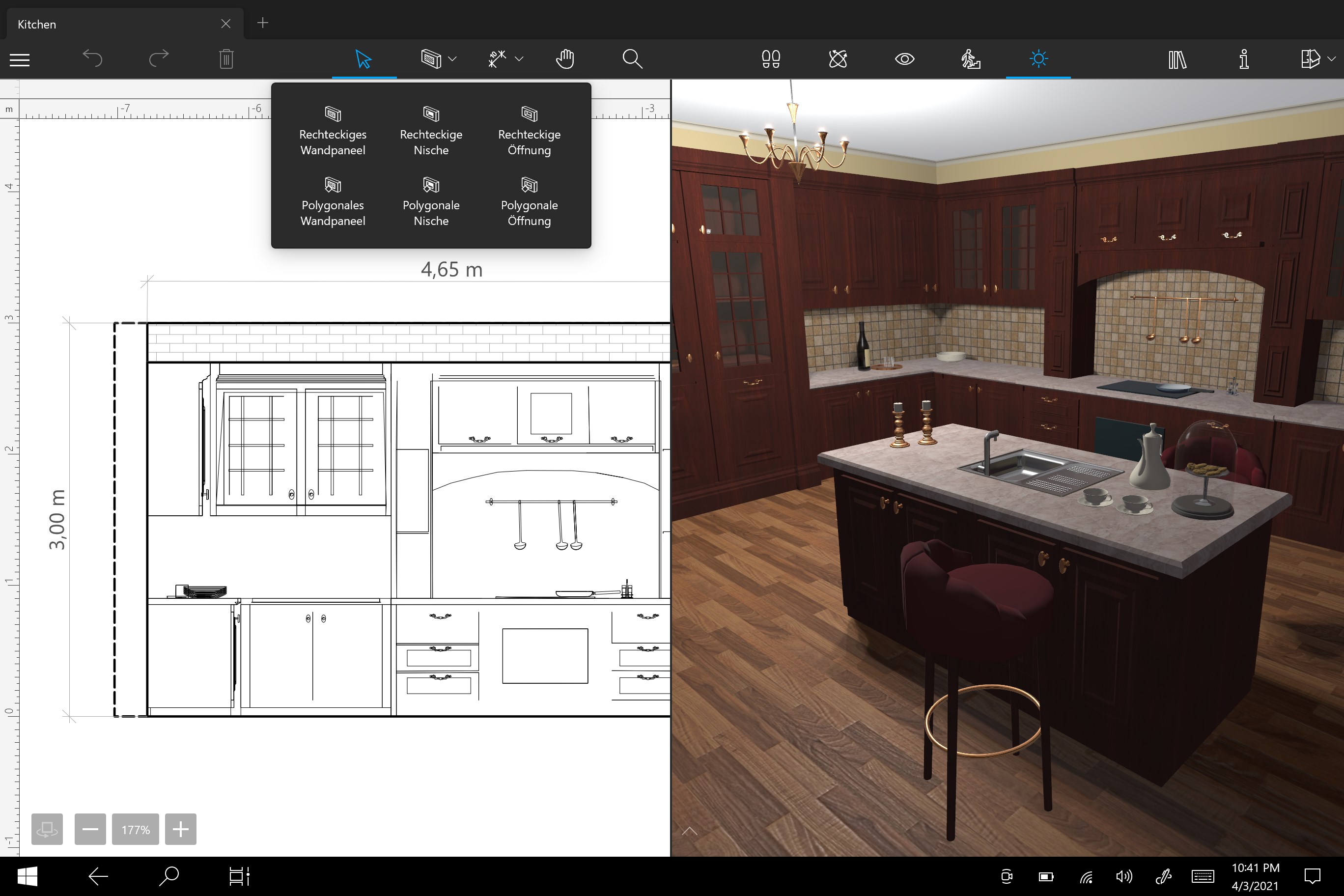Screen dimensions: 1344x896
Task: Open the view layout dropdown chevron
Action: [x=1331, y=59]
